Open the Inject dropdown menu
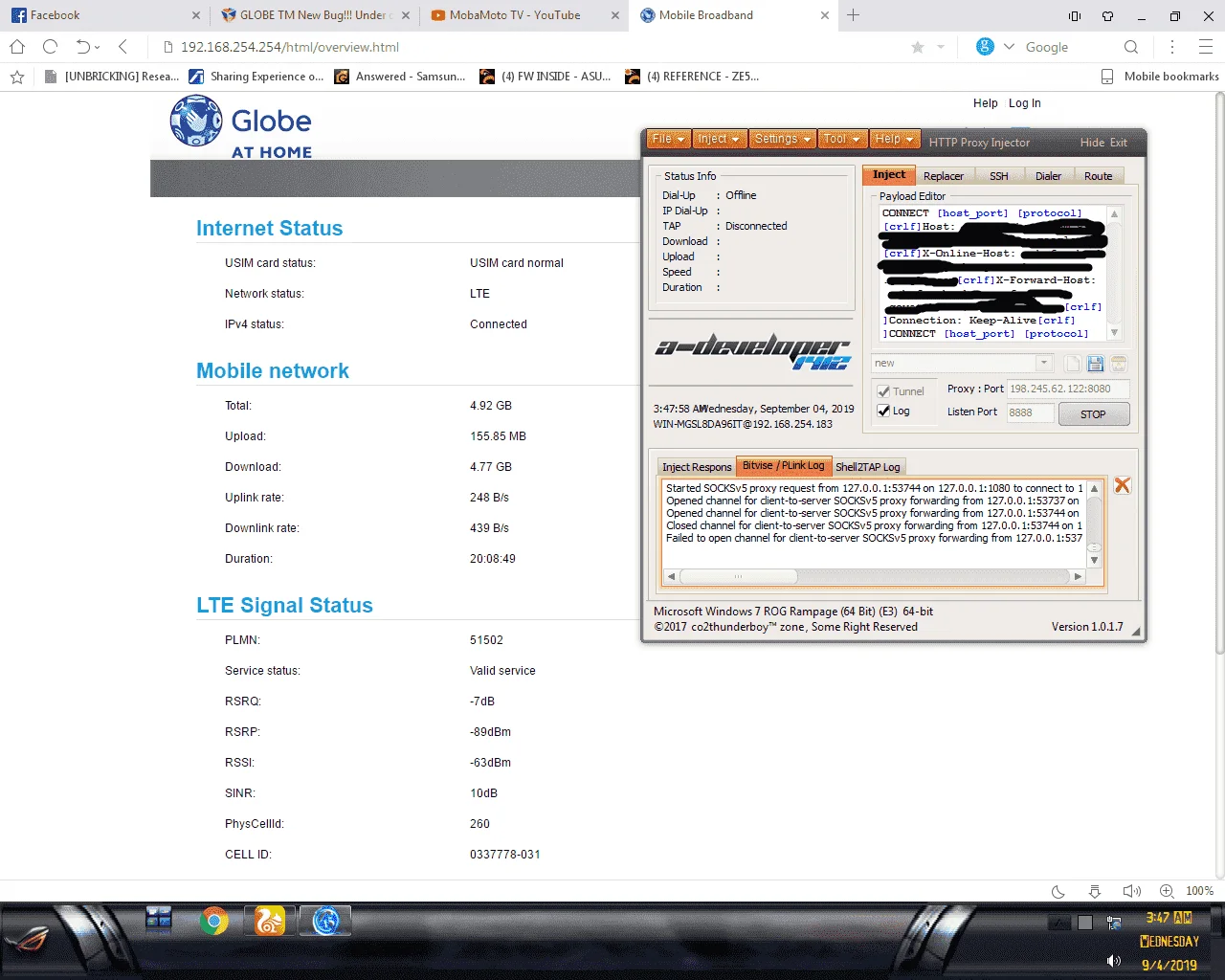This screenshot has width=1225, height=980. (x=720, y=139)
